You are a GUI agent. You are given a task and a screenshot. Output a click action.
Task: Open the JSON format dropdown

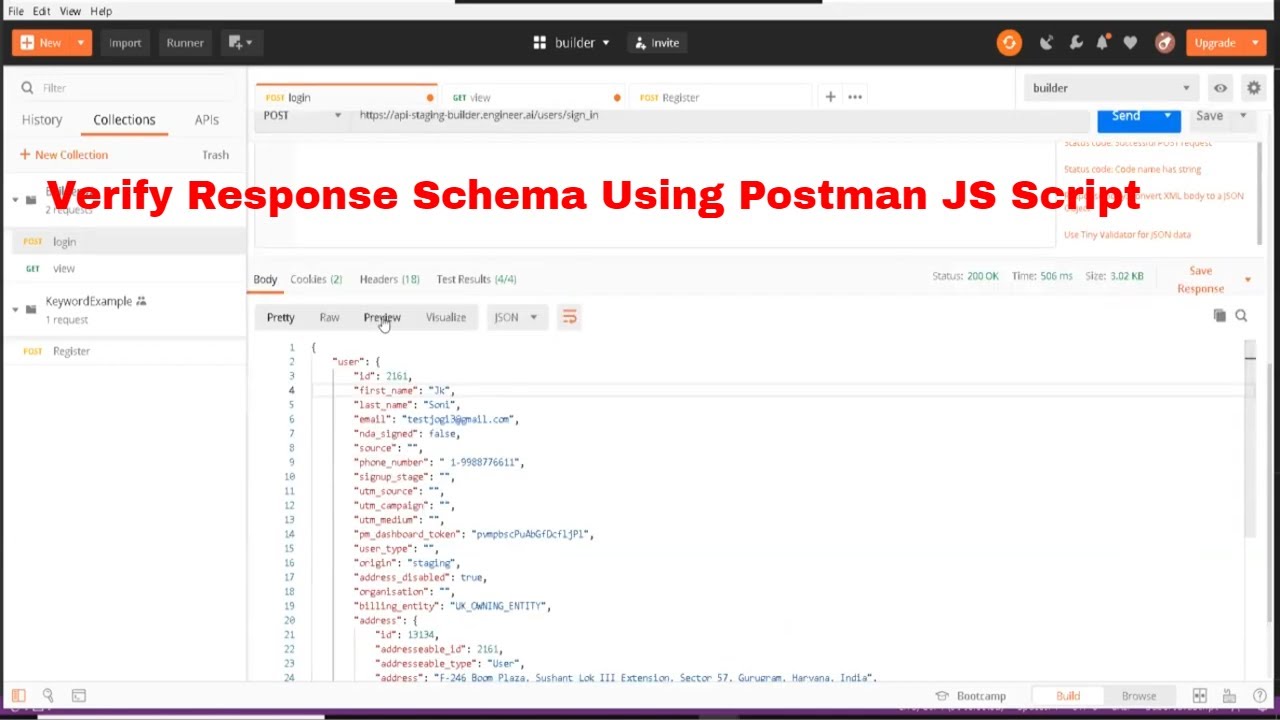[x=515, y=317]
